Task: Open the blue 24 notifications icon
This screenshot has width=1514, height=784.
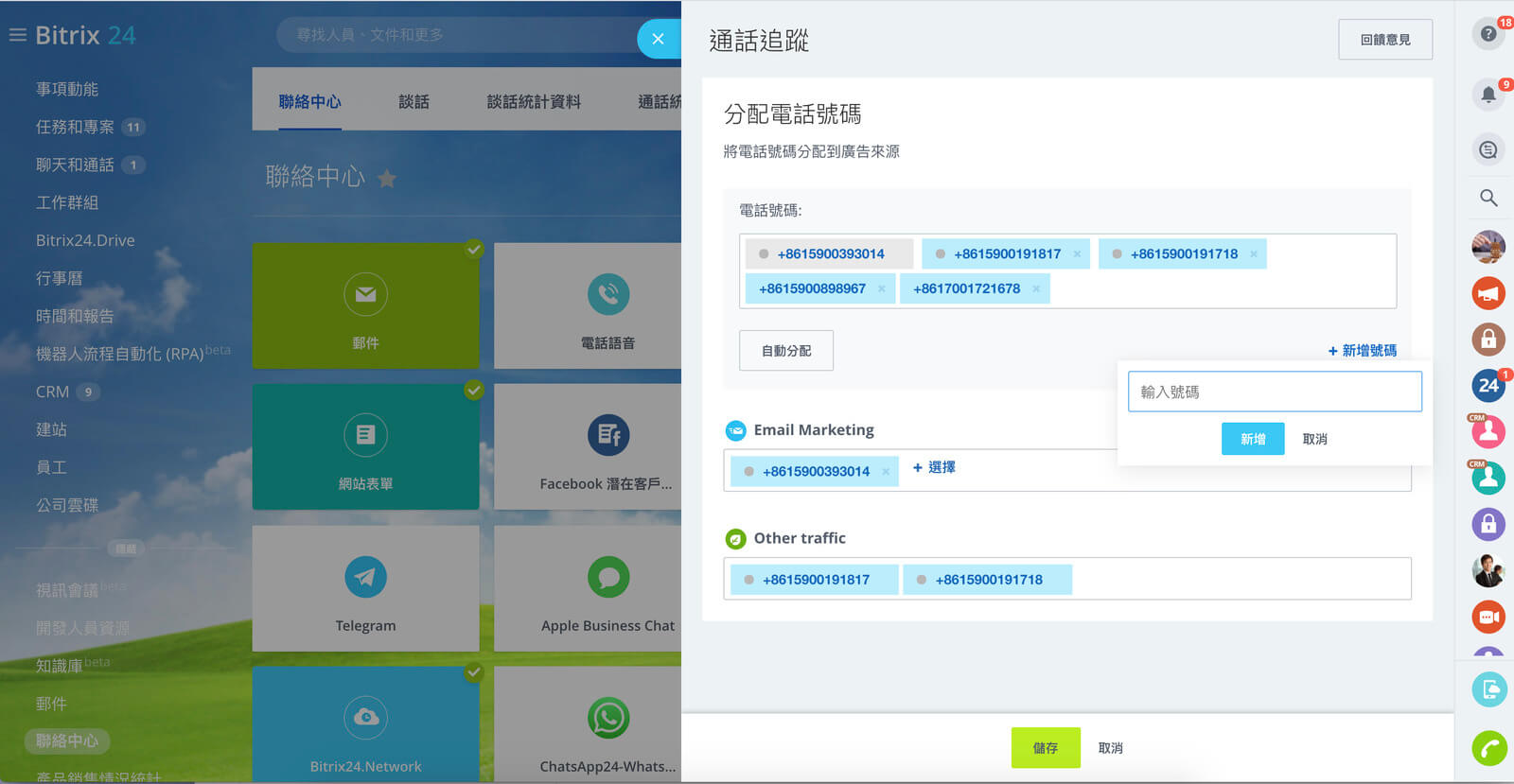Action: [1488, 386]
